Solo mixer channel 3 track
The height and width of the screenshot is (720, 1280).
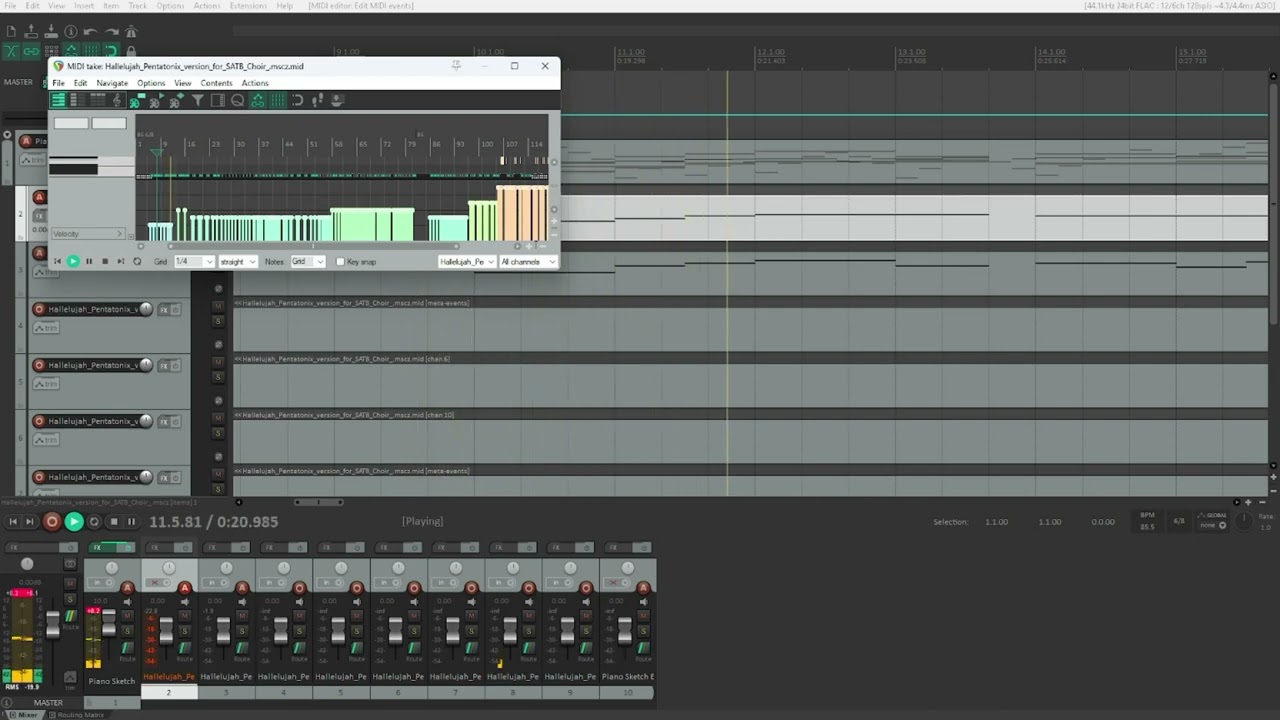point(241,631)
